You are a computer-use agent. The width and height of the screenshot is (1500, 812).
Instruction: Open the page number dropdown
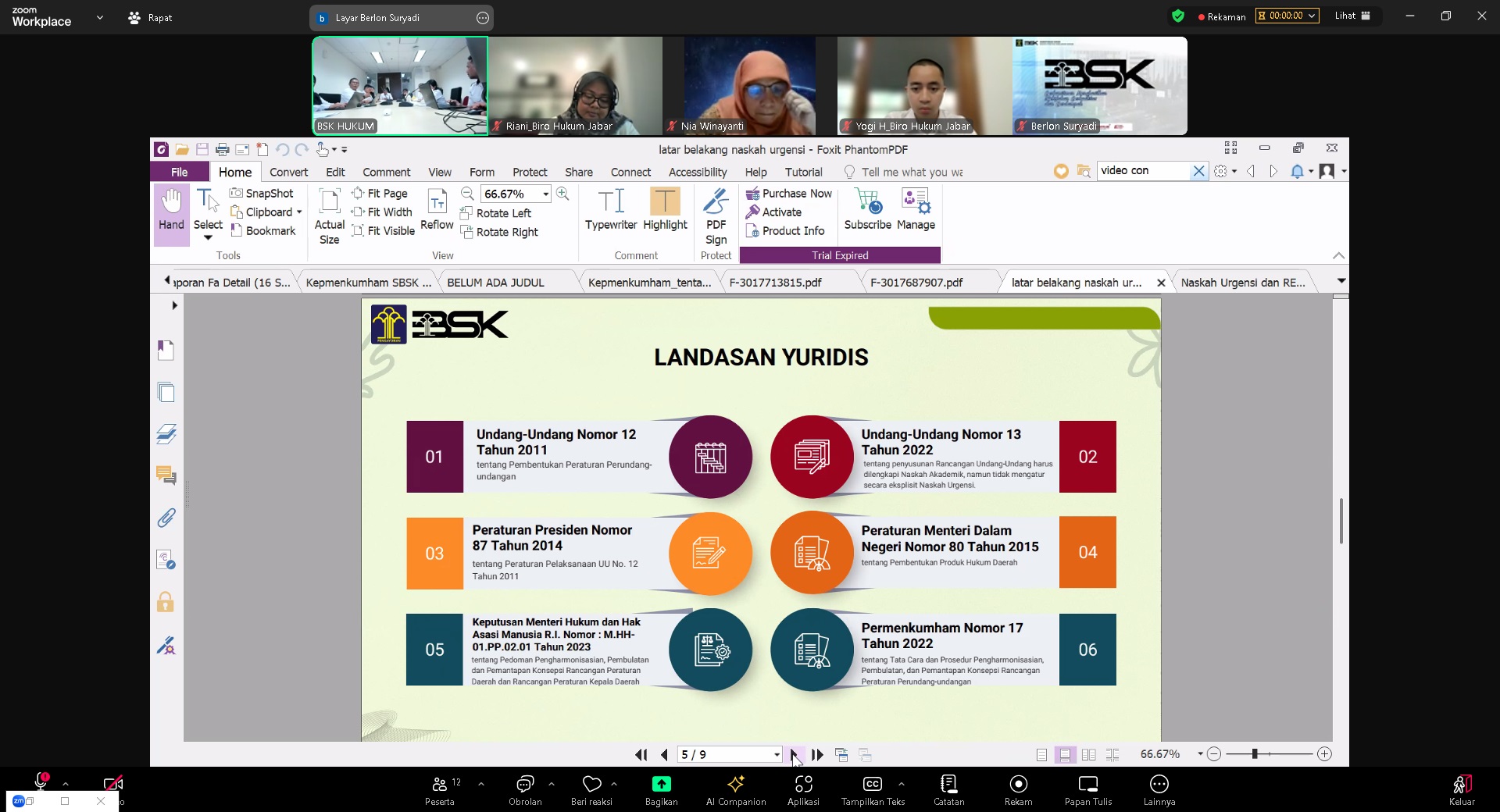coord(777,754)
